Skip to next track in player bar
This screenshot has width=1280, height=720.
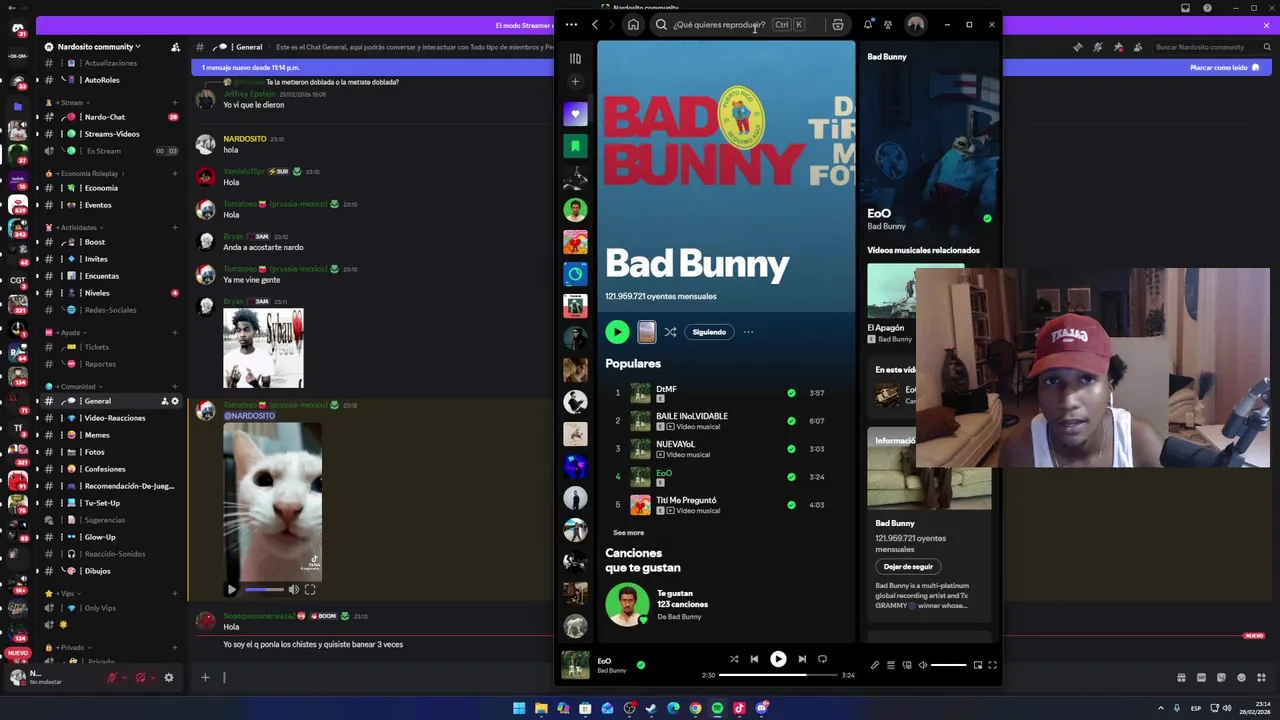point(802,659)
